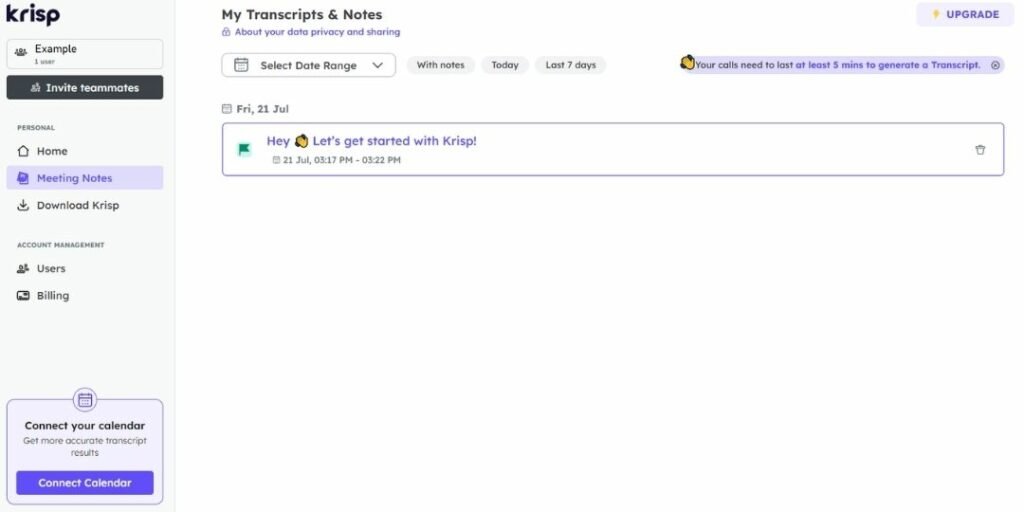Click the Download Krisp arrow icon
Screen dimensions: 1024x512
click(23, 205)
